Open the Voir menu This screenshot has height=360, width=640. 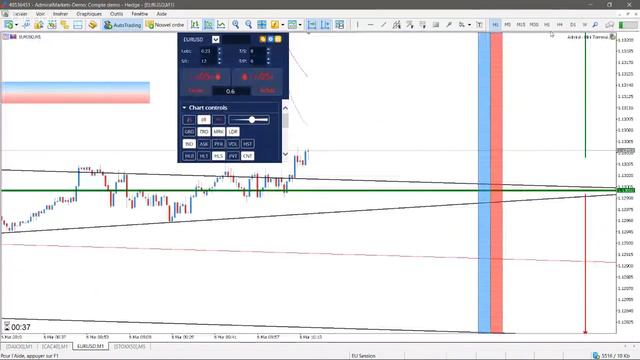[x=40, y=14]
